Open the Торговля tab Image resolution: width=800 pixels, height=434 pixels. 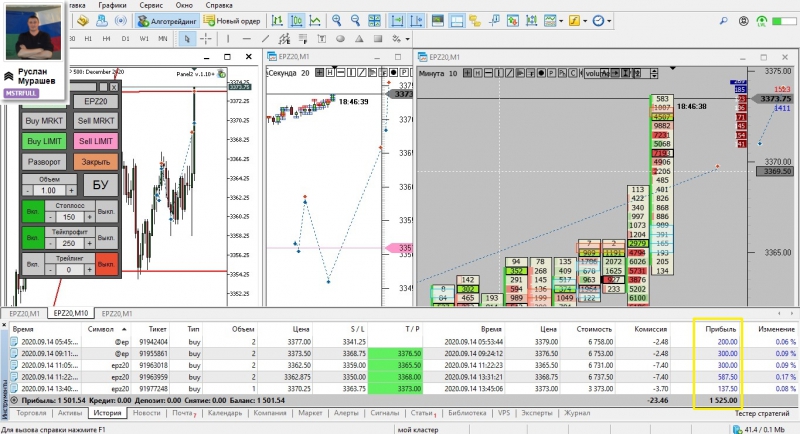pos(32,413)
